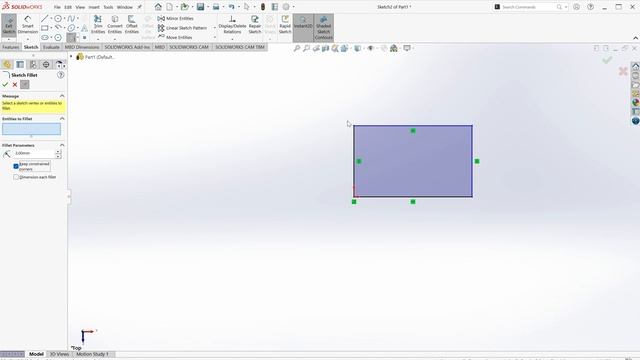Open the Tools menu

[x=108, y=7]
